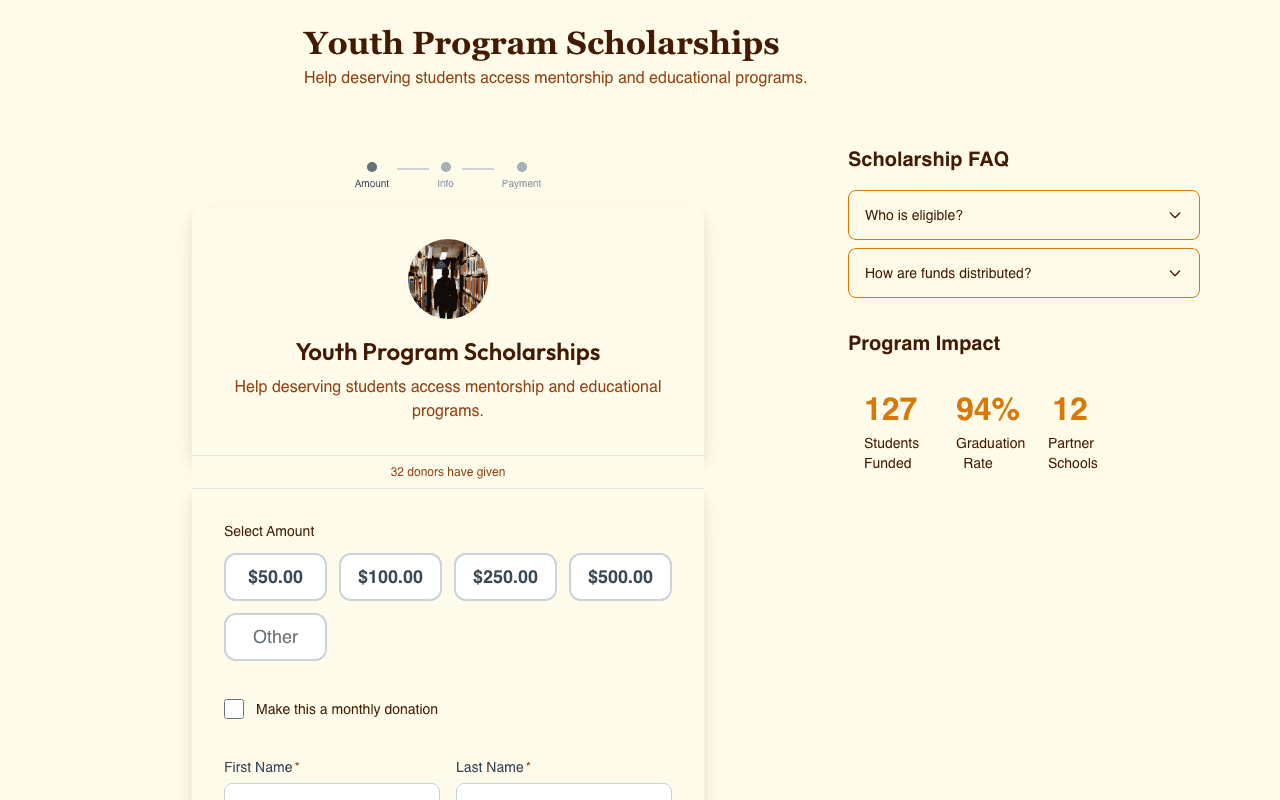Select the $100.00 donation amount
This screenshot has height=800, width=1280.
pos(390,577)
